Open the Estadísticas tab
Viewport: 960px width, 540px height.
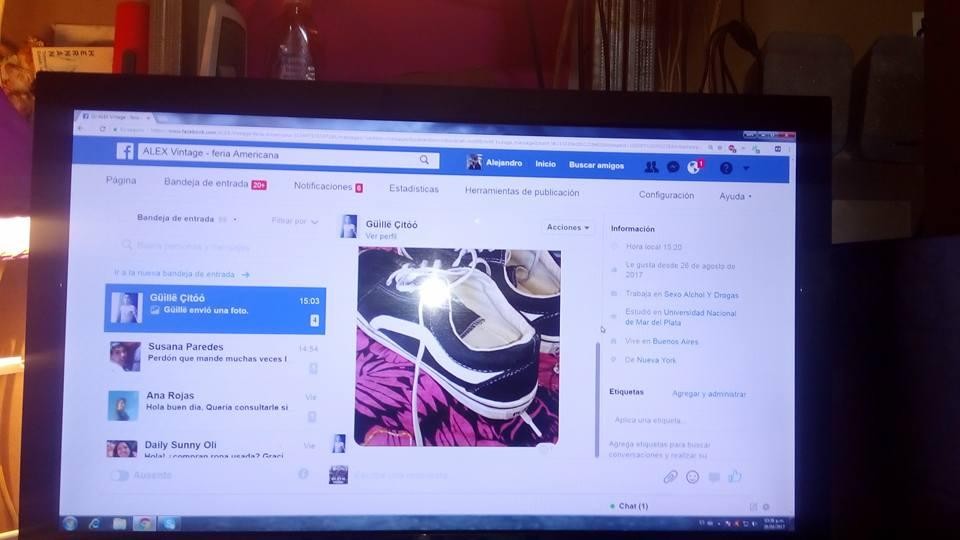tap(414, 189)
